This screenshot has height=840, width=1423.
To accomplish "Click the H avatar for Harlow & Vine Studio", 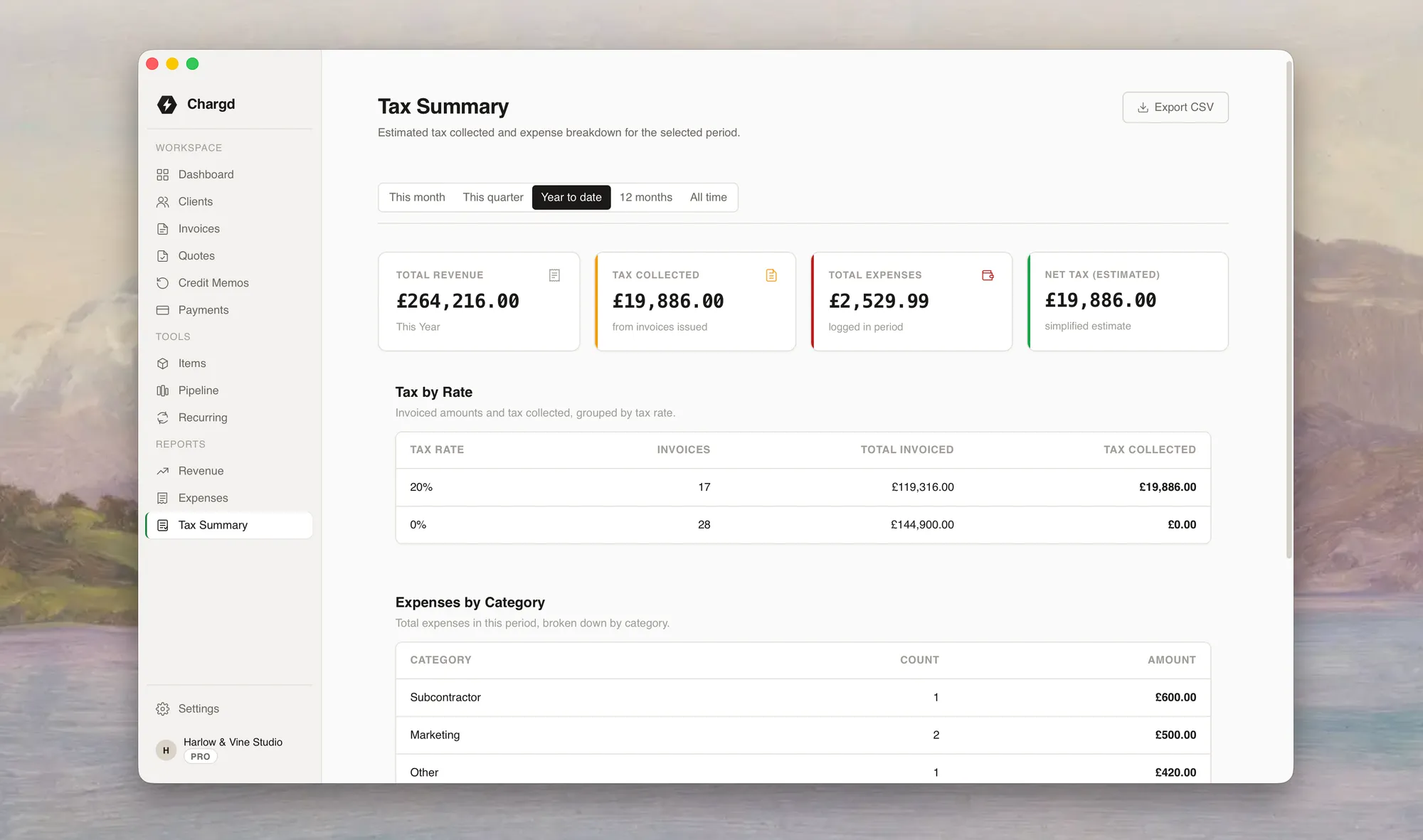I will coord(166,750).
